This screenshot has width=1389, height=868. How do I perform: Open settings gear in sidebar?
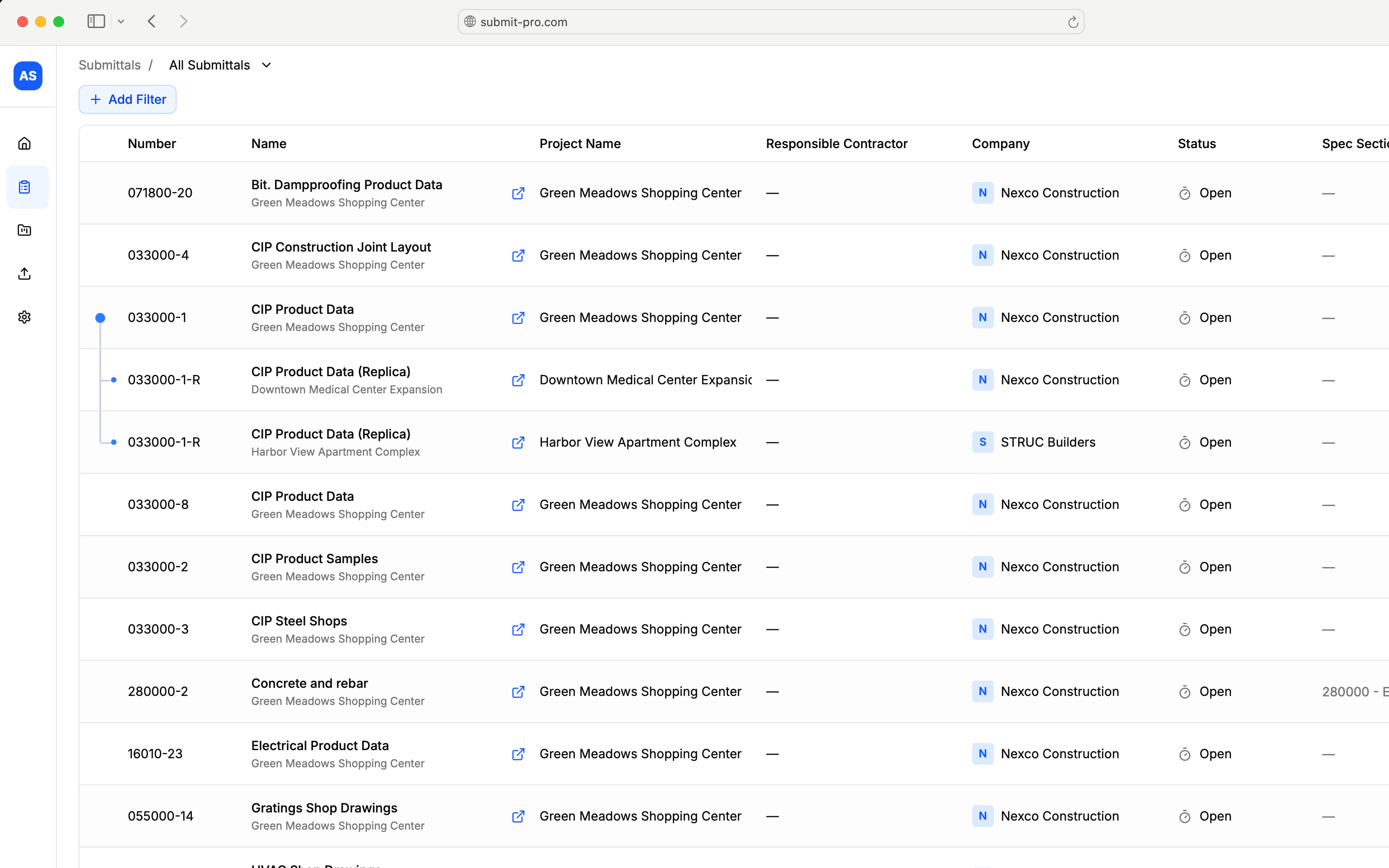(24, 317)
